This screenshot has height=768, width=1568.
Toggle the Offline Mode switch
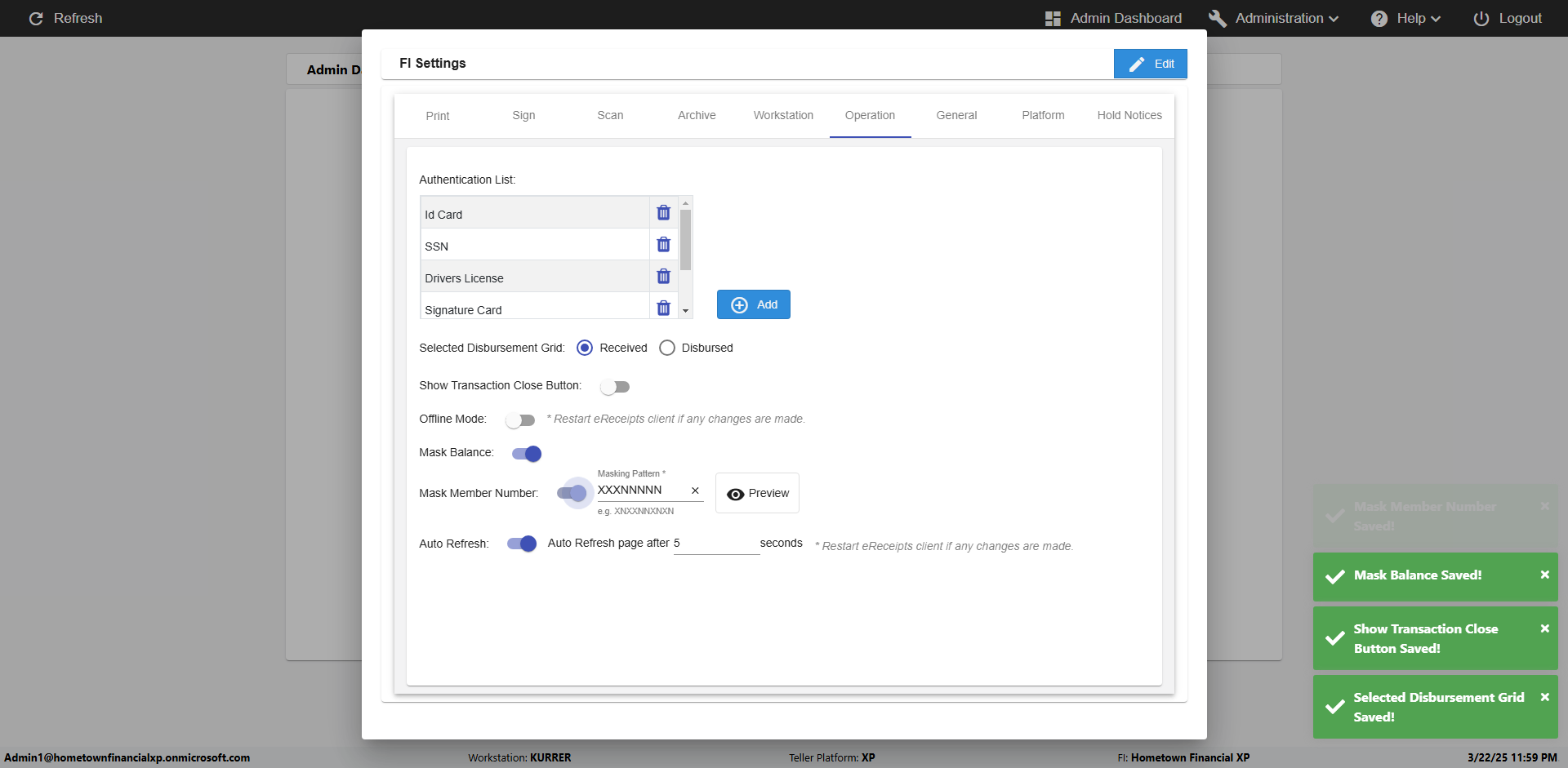point(520,420)
